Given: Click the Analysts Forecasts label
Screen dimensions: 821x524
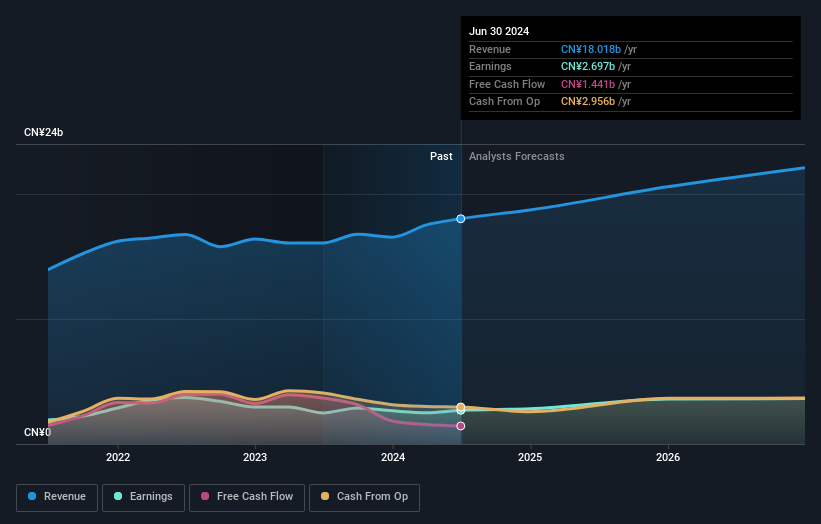Looking at the screenshot, I should coord(517,156).
